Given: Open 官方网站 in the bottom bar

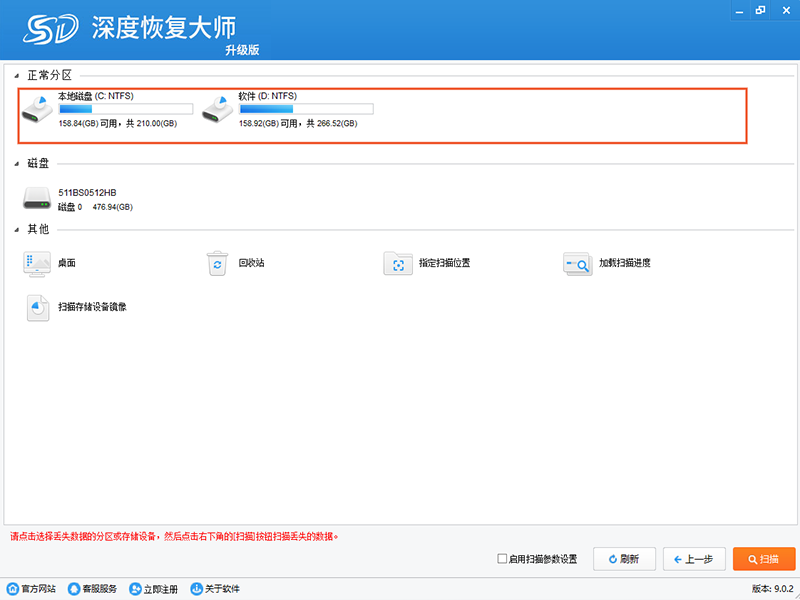Looking at the screenshot, I should (31, 589).
